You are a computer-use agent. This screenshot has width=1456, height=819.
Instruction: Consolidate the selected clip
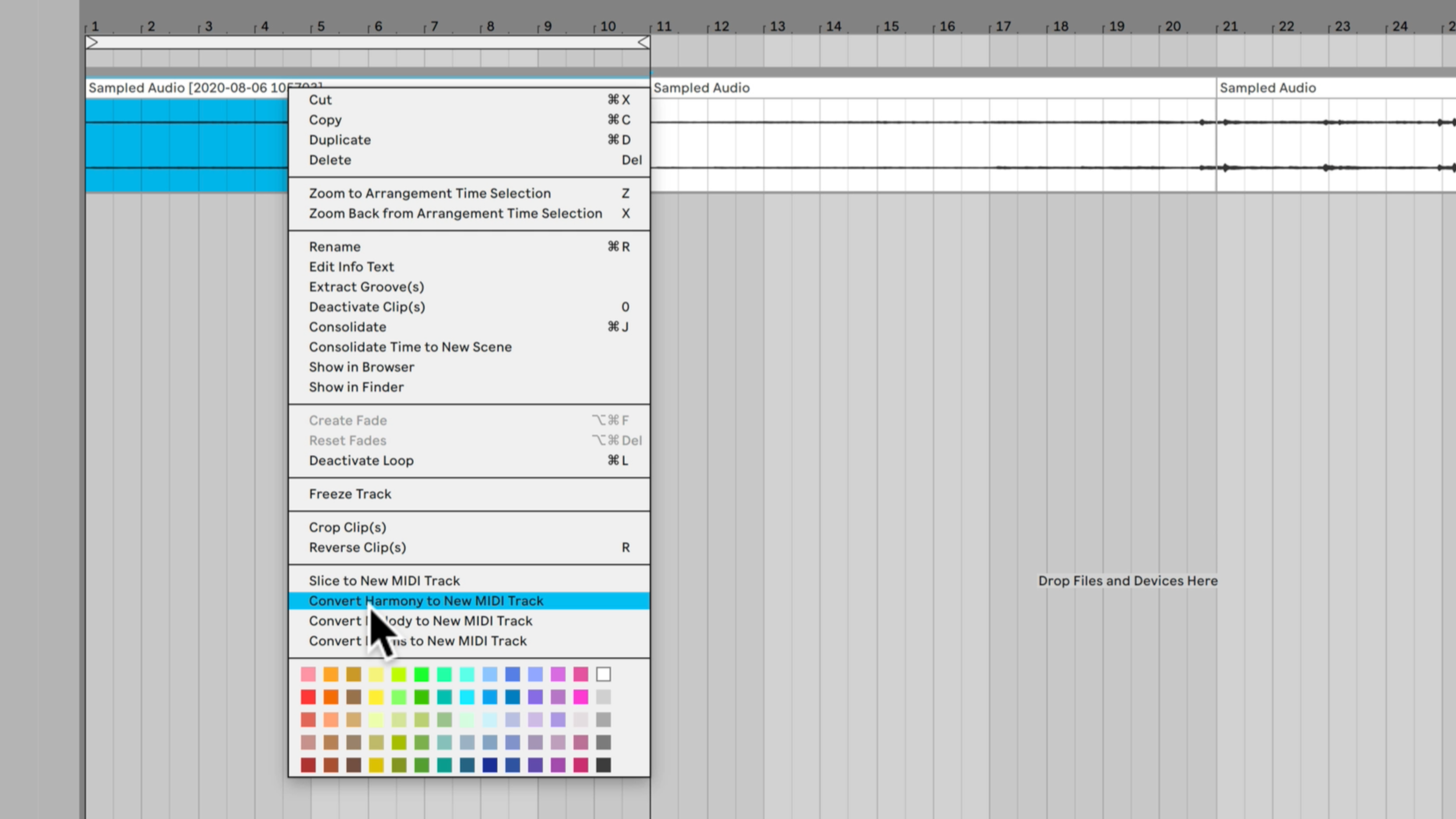coord(347,326)
